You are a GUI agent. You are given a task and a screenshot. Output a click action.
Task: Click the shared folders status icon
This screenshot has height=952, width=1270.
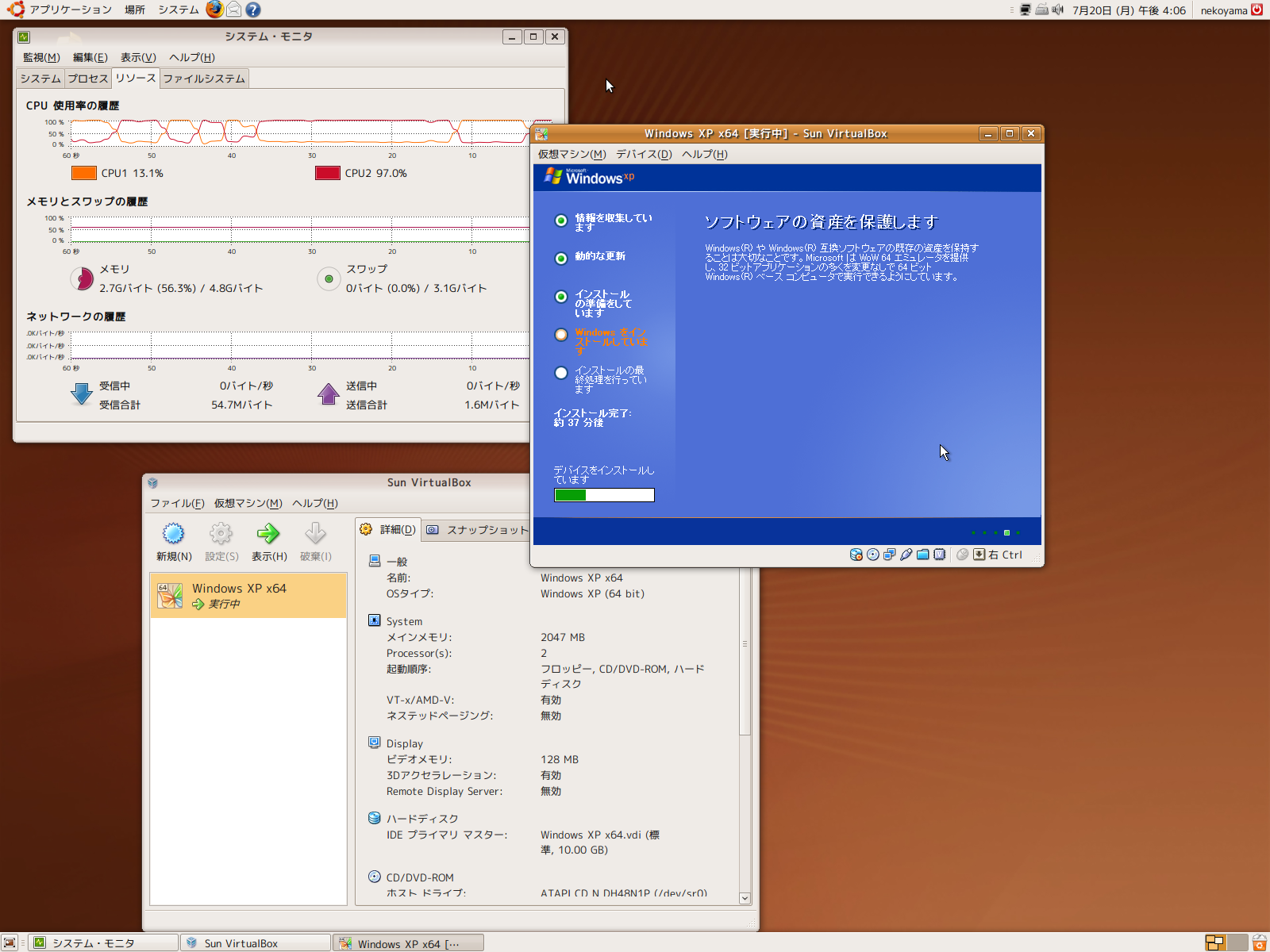pos(922,555)
